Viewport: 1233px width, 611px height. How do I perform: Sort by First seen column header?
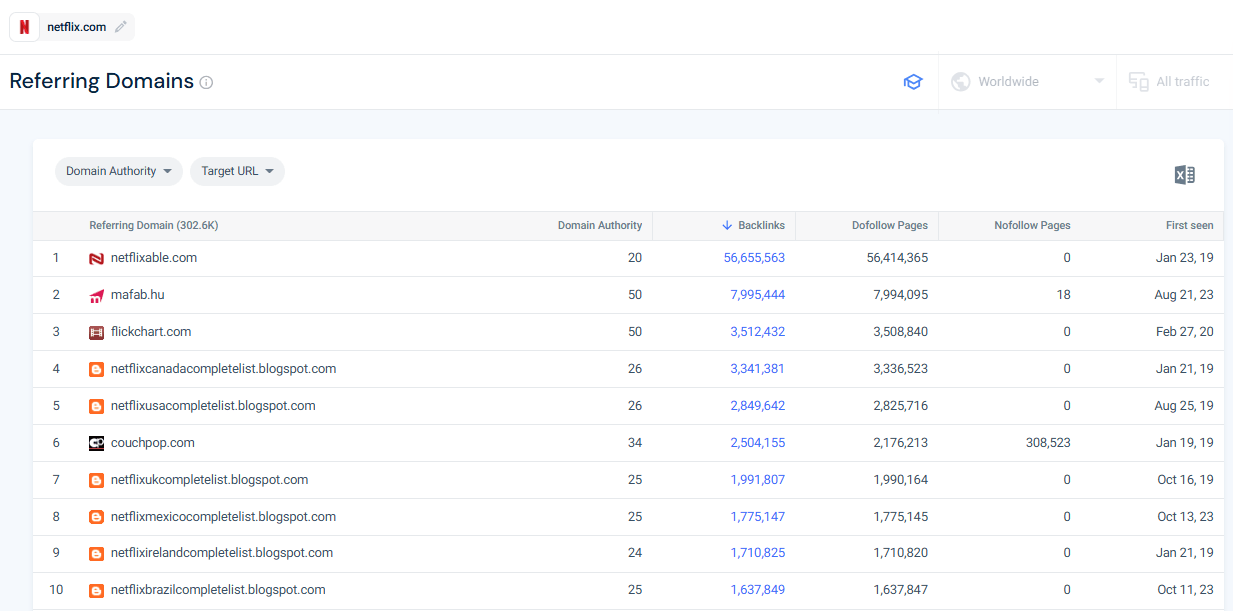point(1190,226)
